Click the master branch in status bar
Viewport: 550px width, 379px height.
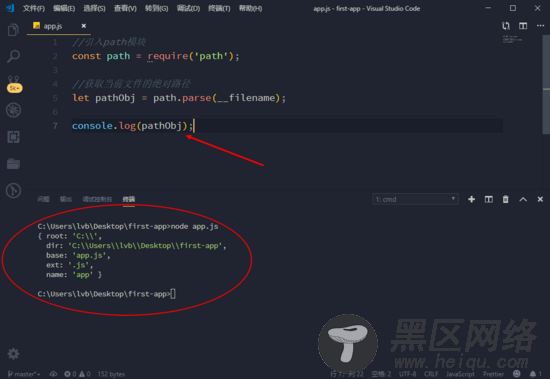(x=24, y=374)
